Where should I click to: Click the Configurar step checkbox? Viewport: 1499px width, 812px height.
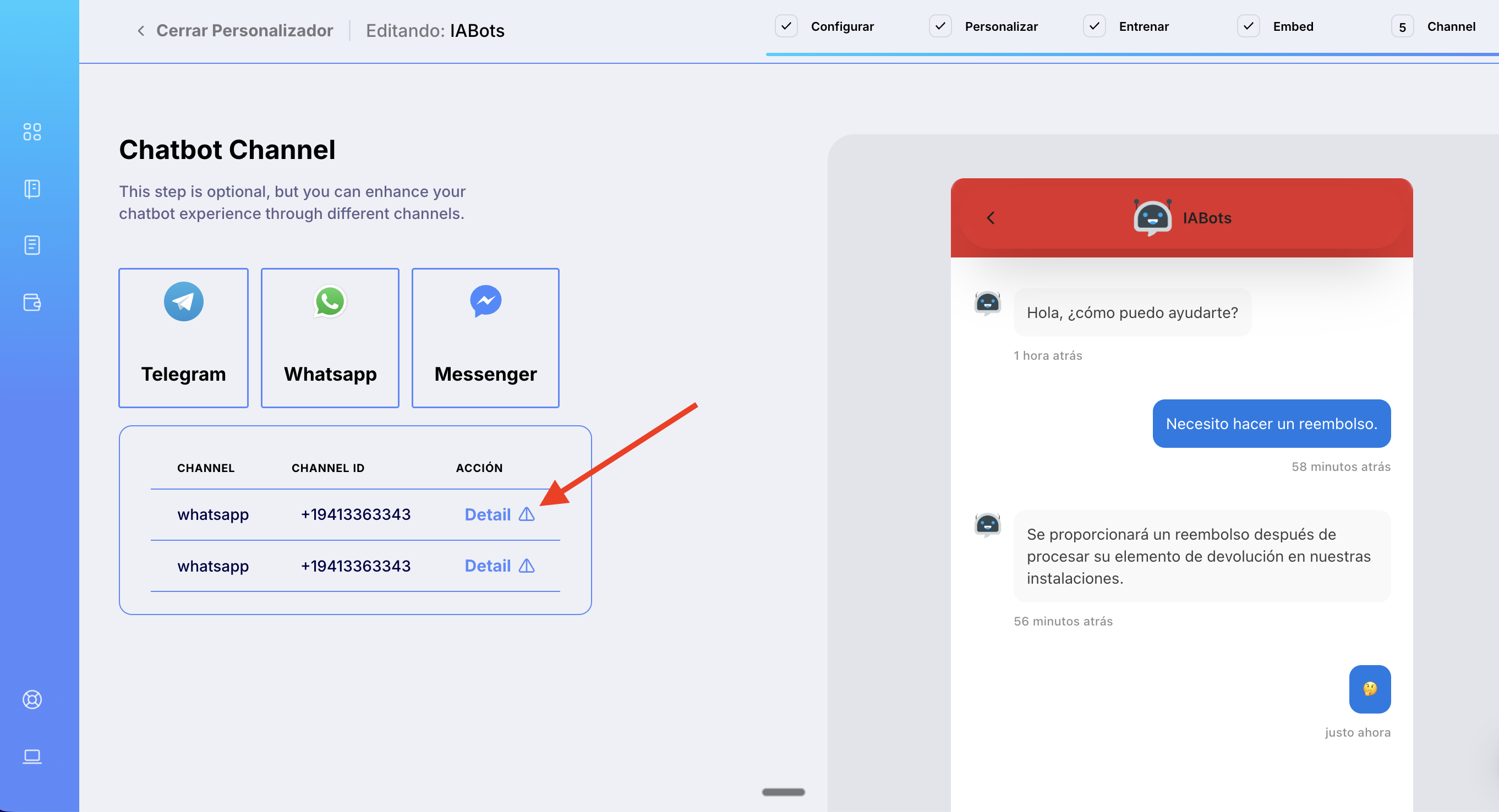(x=786, y=26)
